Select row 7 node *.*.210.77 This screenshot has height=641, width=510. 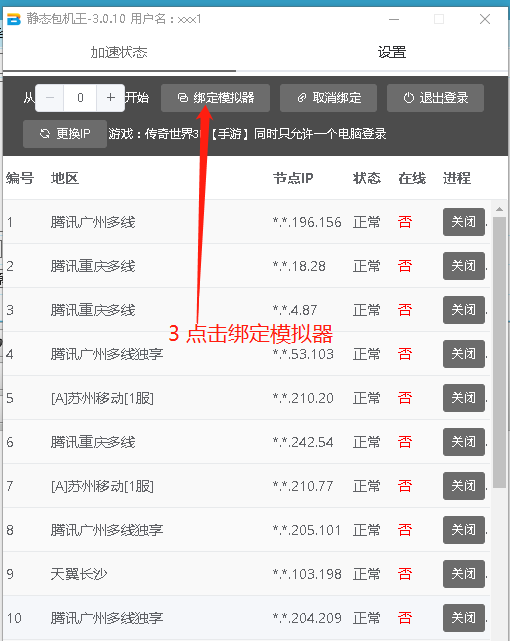click(x=246, y=486)
